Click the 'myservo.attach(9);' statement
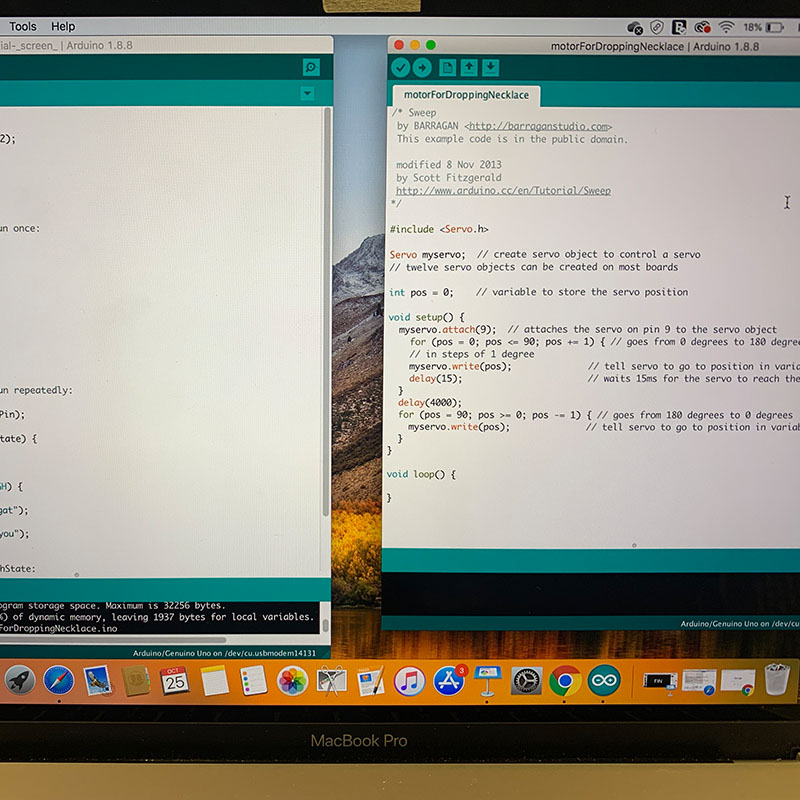The width and height of the screenshot is (800, 800). click(x=447, y=330)
